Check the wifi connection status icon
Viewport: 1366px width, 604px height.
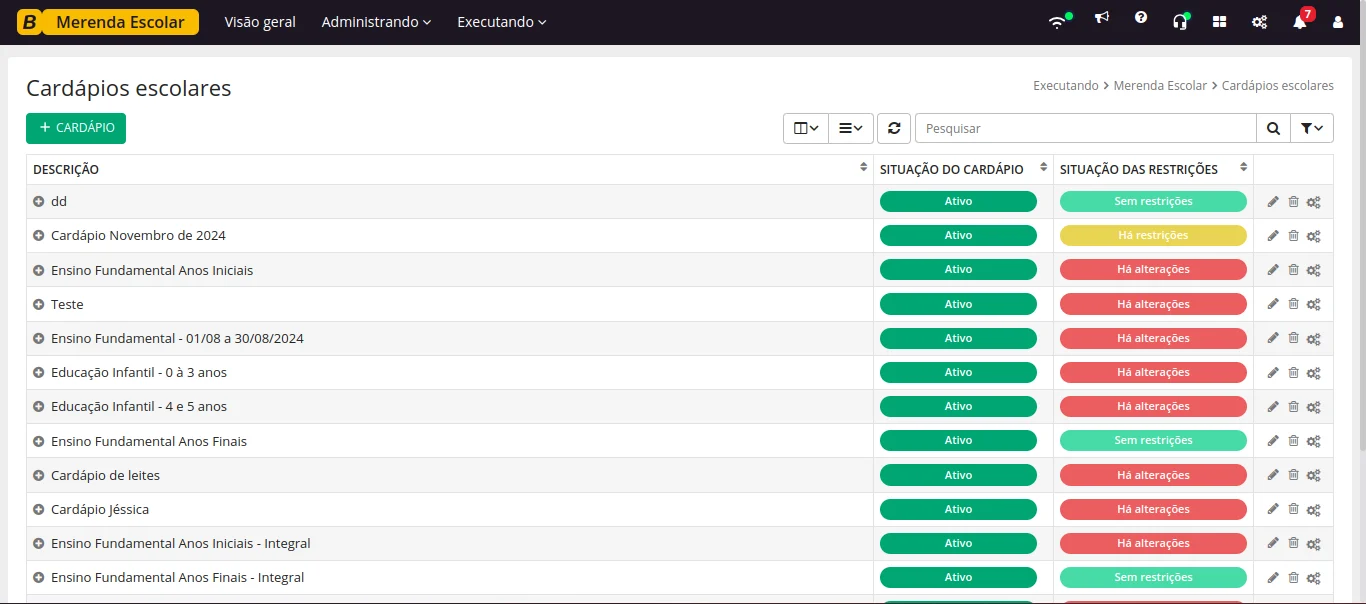pos(1058,21)
